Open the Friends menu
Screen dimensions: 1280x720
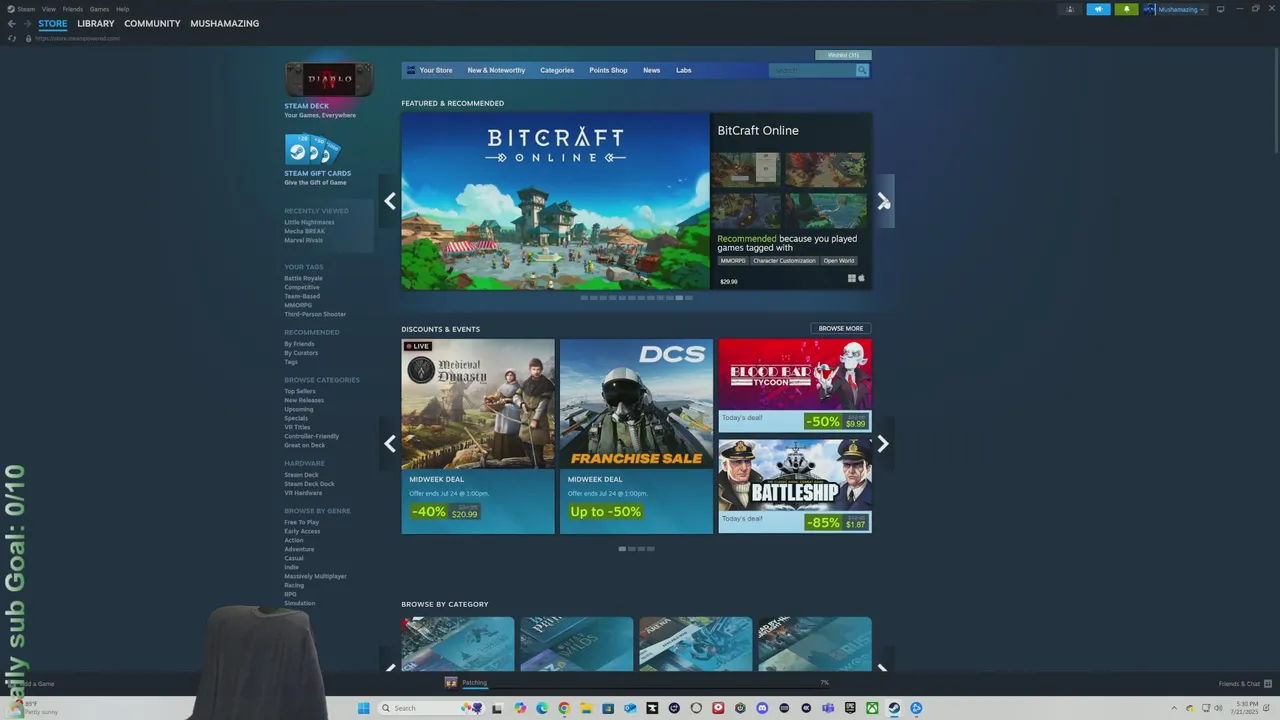pyautogui.click(x=73, y=9)
